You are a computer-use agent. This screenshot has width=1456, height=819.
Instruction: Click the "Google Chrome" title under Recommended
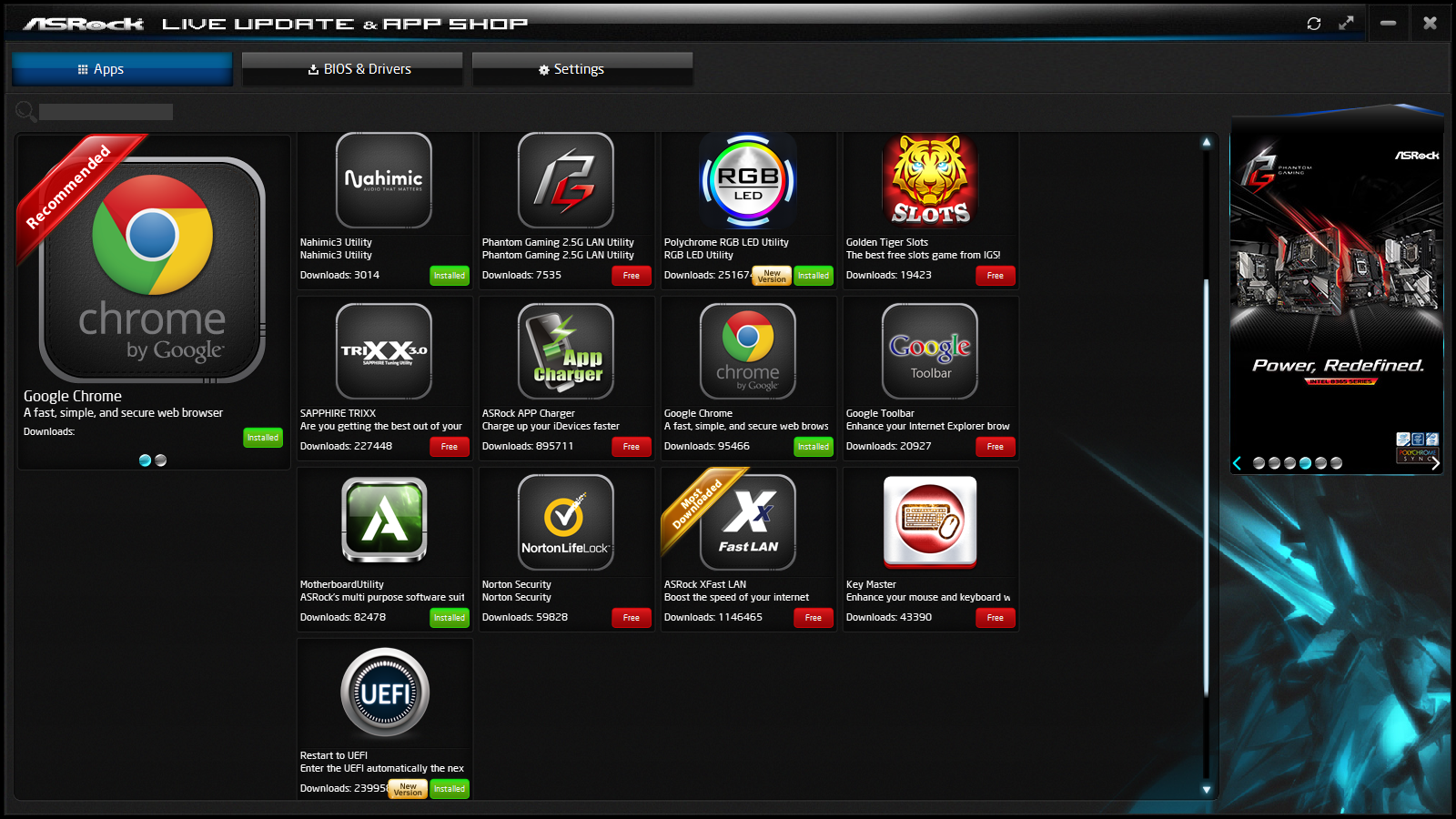tap(73, 396)
